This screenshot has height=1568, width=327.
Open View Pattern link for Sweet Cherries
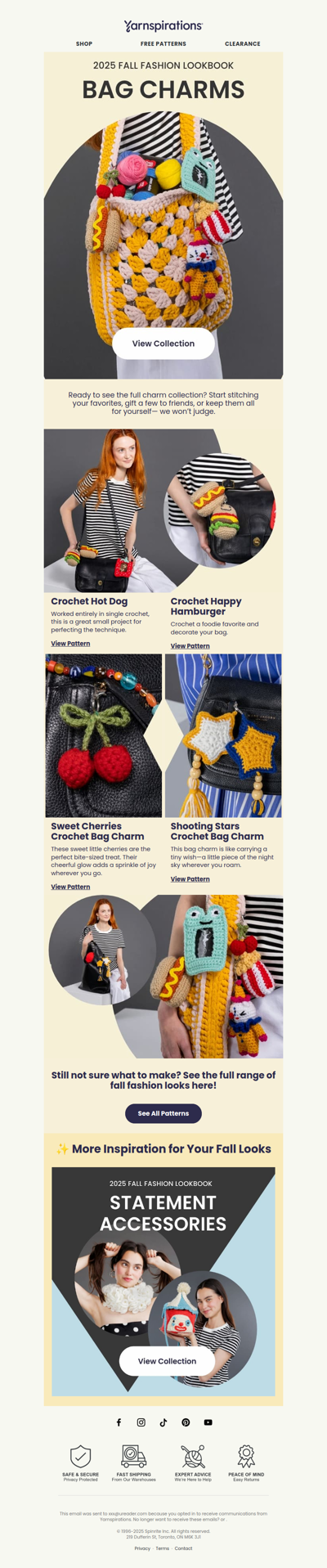[70, 887]
